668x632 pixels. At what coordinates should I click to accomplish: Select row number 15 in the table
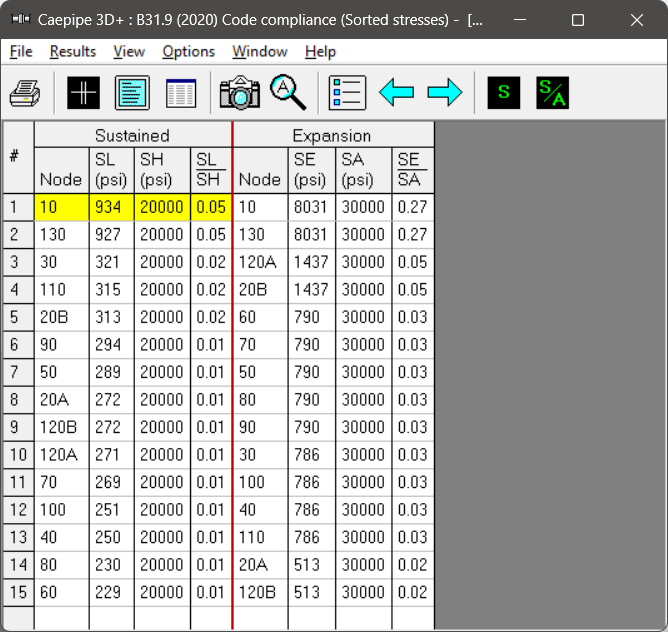pyautogui.click(x=16, y=593)
